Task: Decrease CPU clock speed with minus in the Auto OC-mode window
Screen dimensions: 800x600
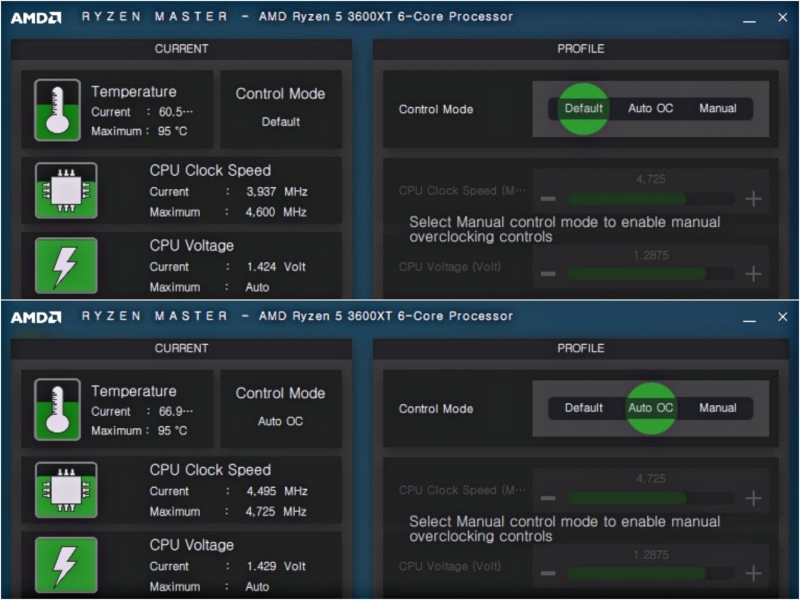Action: point(548,498)
